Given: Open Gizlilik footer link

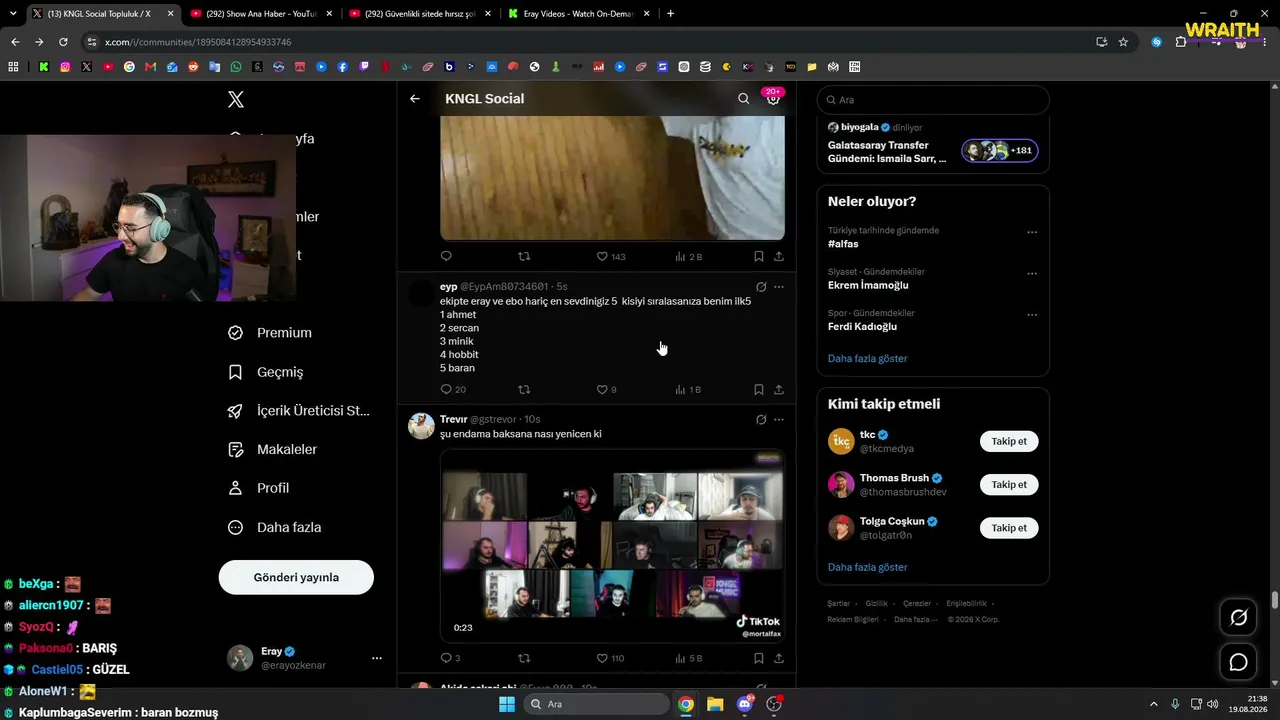Looking at the screenshot, I should click(876, 604).
